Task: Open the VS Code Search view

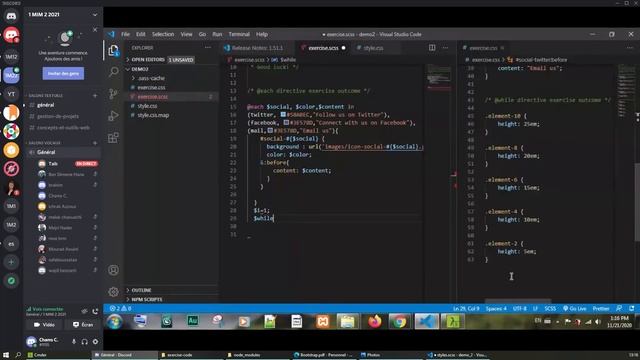Action: tap(113, 71)
